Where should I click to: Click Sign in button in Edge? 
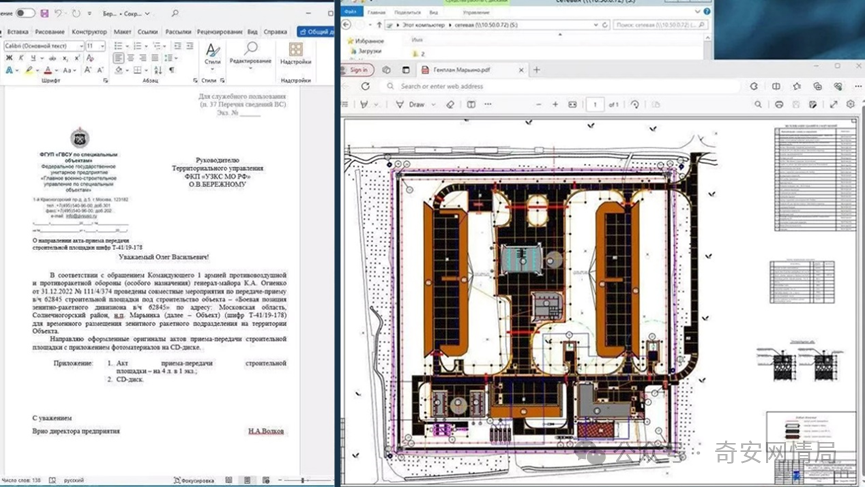pyautogui.click(x=357, y=70)
